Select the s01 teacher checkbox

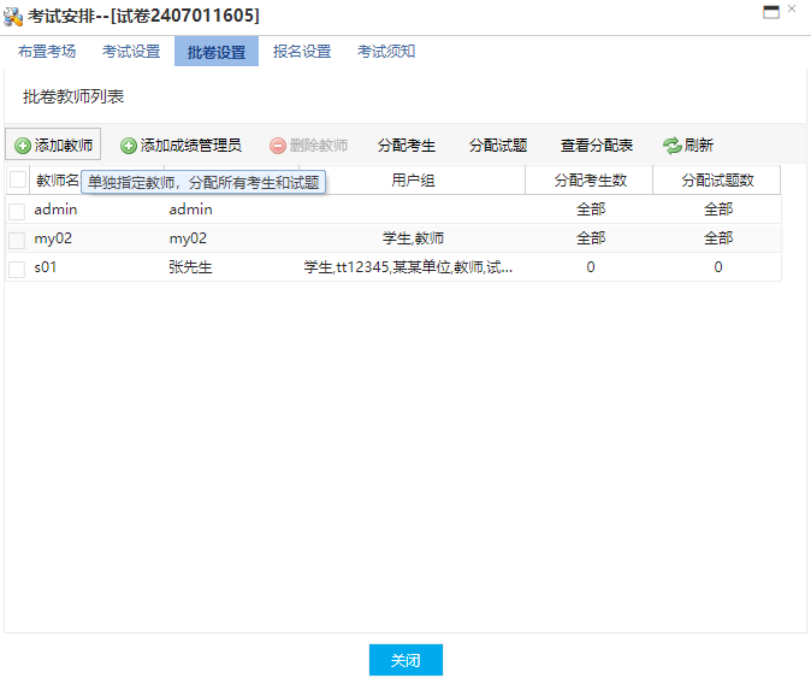click(17, 269)
